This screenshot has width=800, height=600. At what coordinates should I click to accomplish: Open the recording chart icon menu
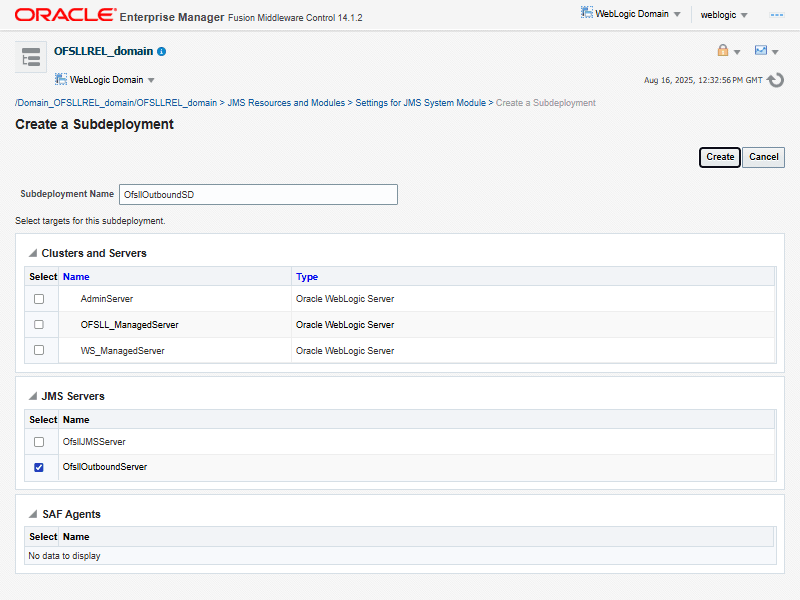pyautogui.click(x=761, y=50)
